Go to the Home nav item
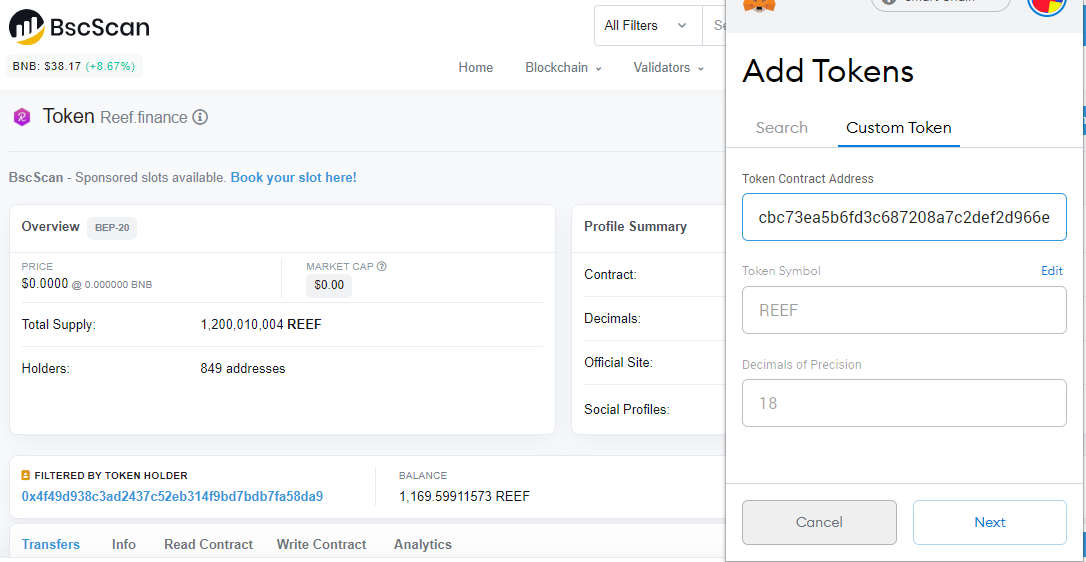The height and width of the screenshot is (562, 1086). tap(476, 68)
